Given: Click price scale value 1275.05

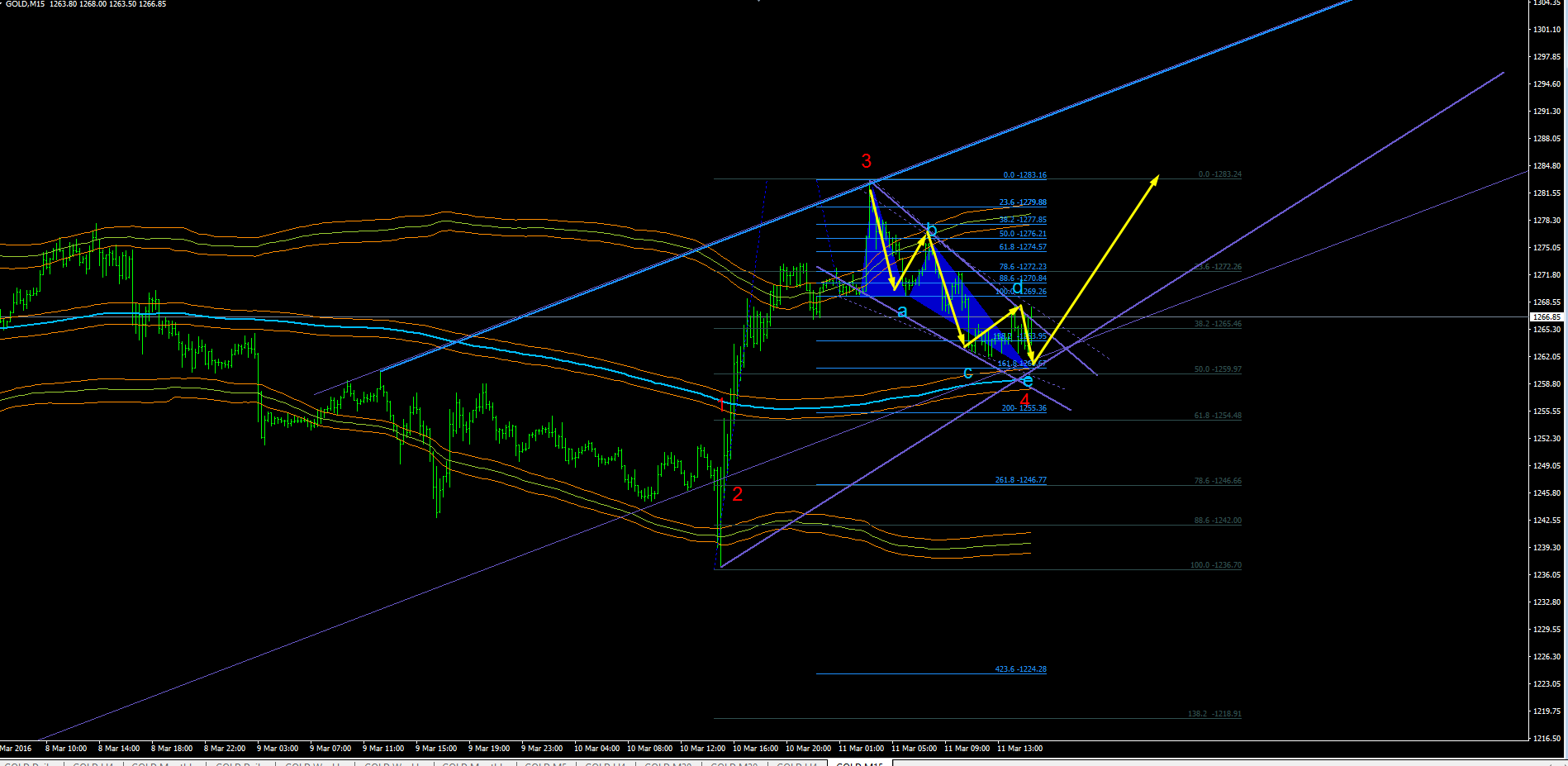Looking at the screenshot, I should click(1547, 248).
